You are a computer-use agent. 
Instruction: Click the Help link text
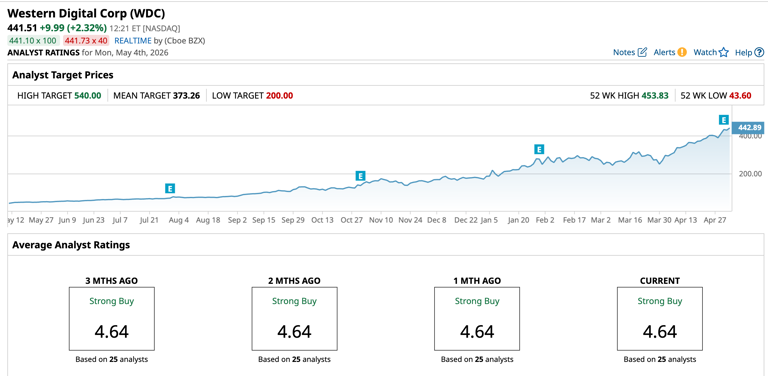click(x=744, y=52)
